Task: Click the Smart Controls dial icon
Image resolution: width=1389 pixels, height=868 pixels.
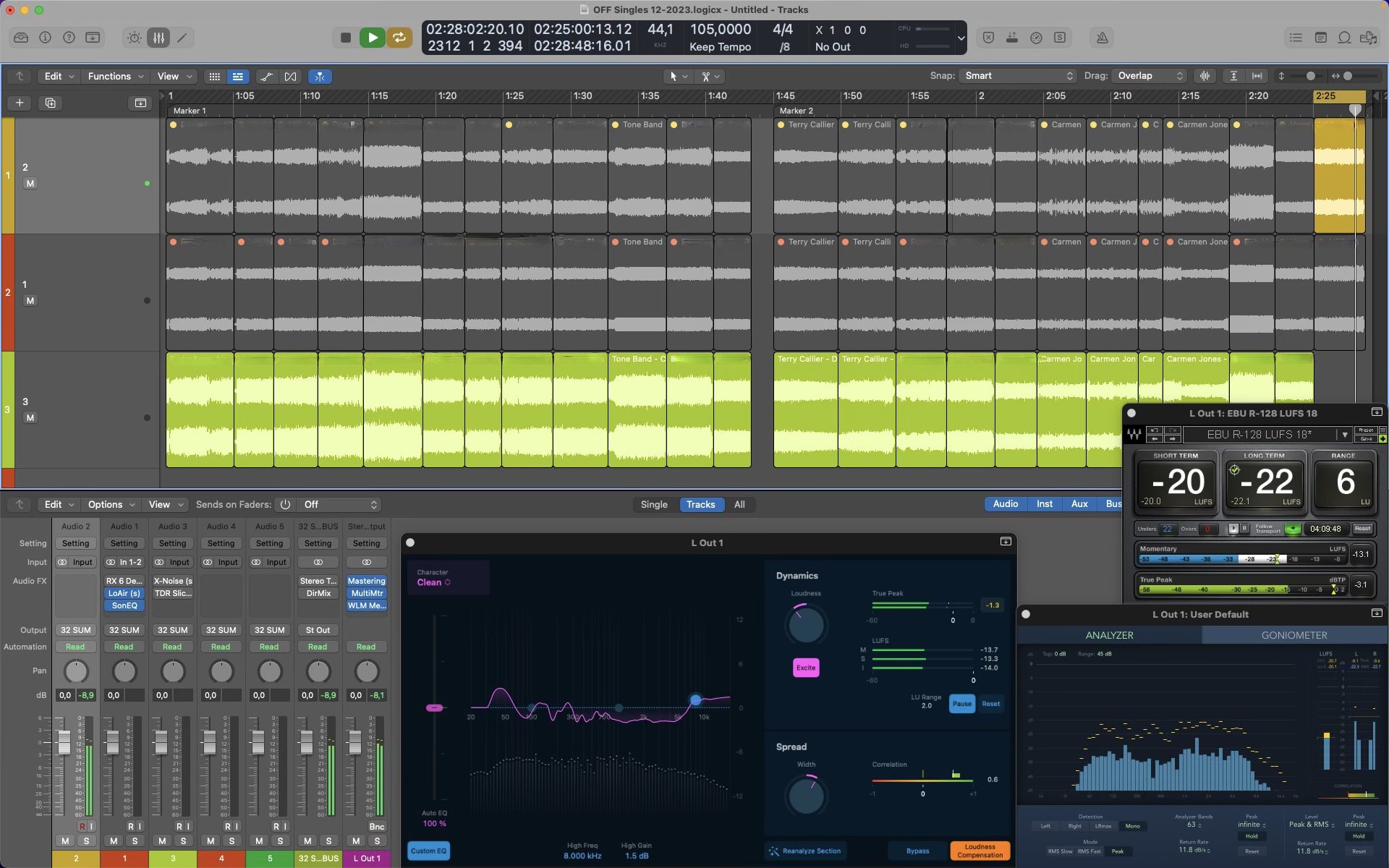Action: [x=135, y=38]
